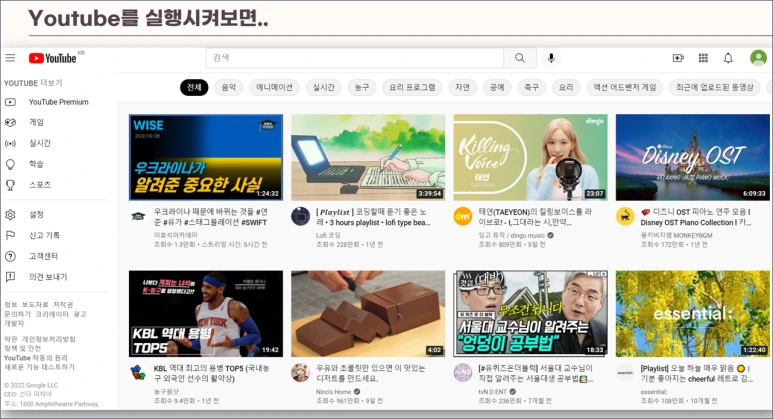
Task: Open the 이효석아카데미 channel avatar
Action: coord(139,216)
